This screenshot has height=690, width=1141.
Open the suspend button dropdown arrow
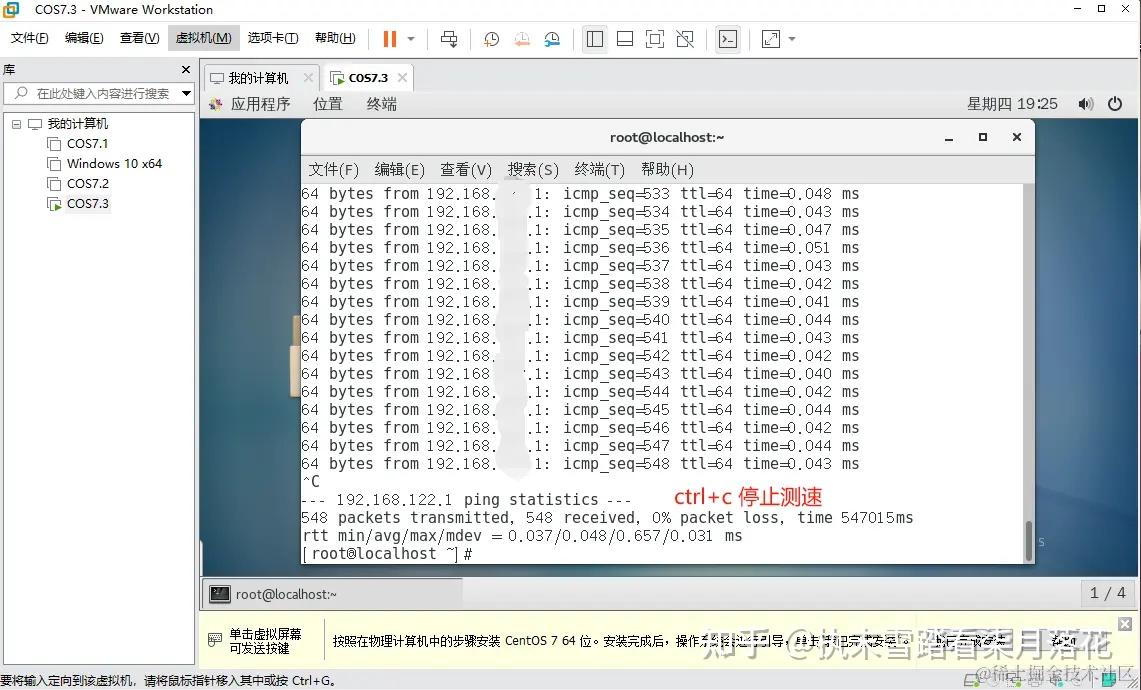click(x=409, y=39)
